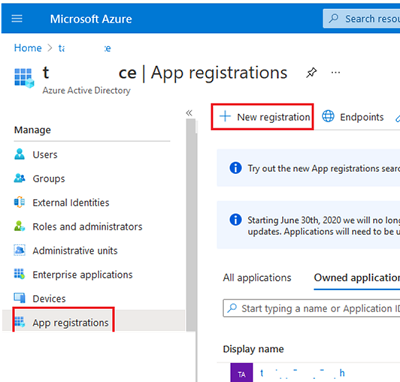This screenshot has height=382, width=400.
Task: Click the Users icon
Action: click(x=20, y=154)
